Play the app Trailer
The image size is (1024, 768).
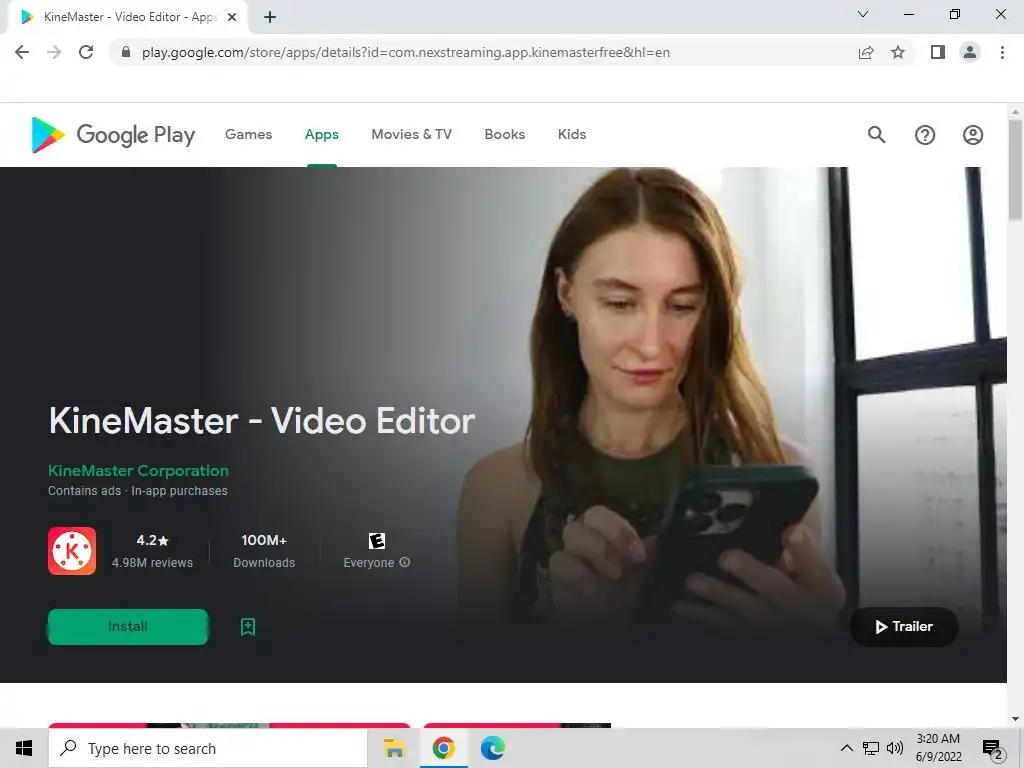click(x=904, y=627)
